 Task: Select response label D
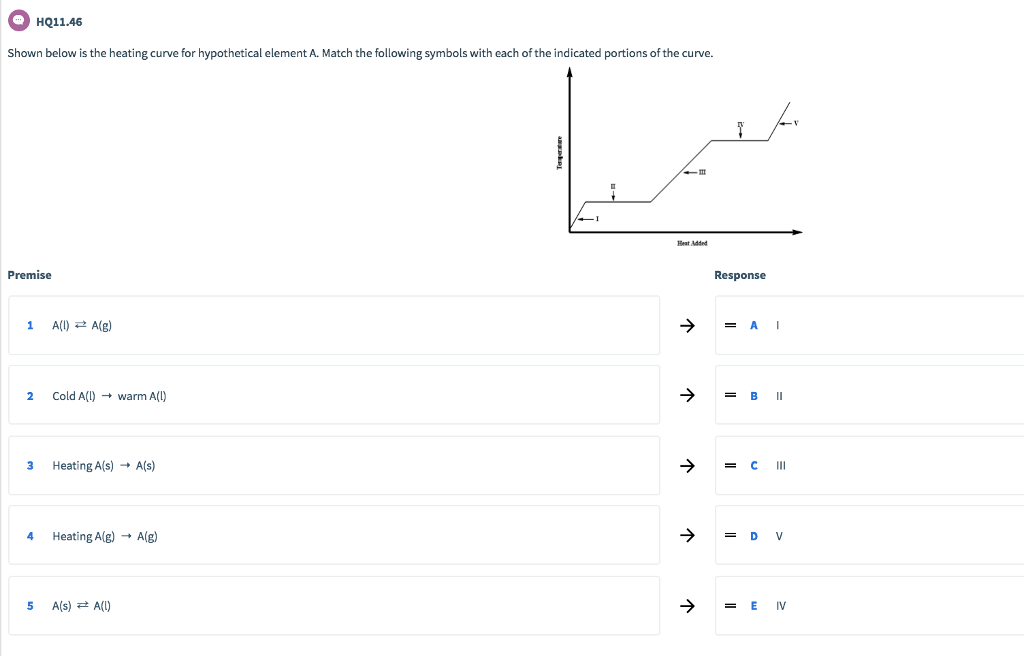[753, 535]
